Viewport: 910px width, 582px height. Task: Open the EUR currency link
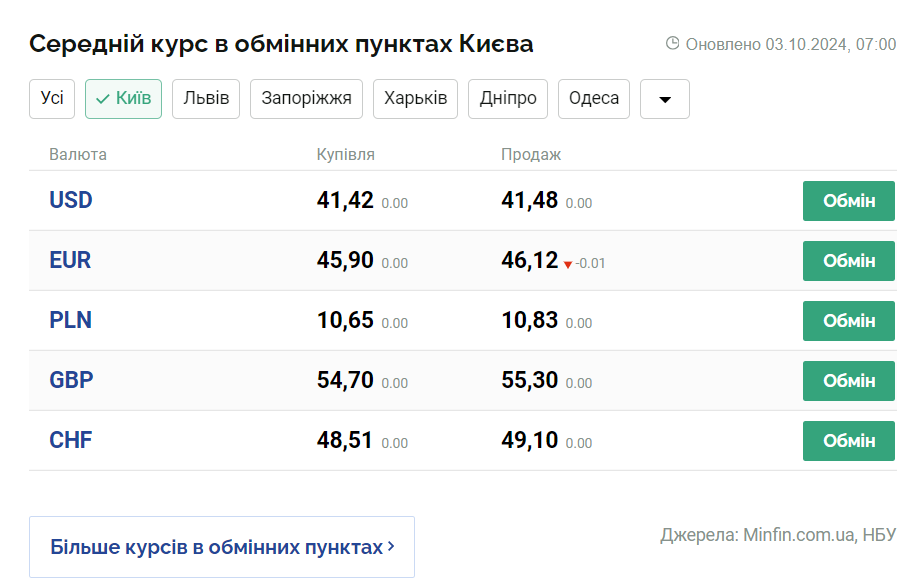tap(70, 261)
